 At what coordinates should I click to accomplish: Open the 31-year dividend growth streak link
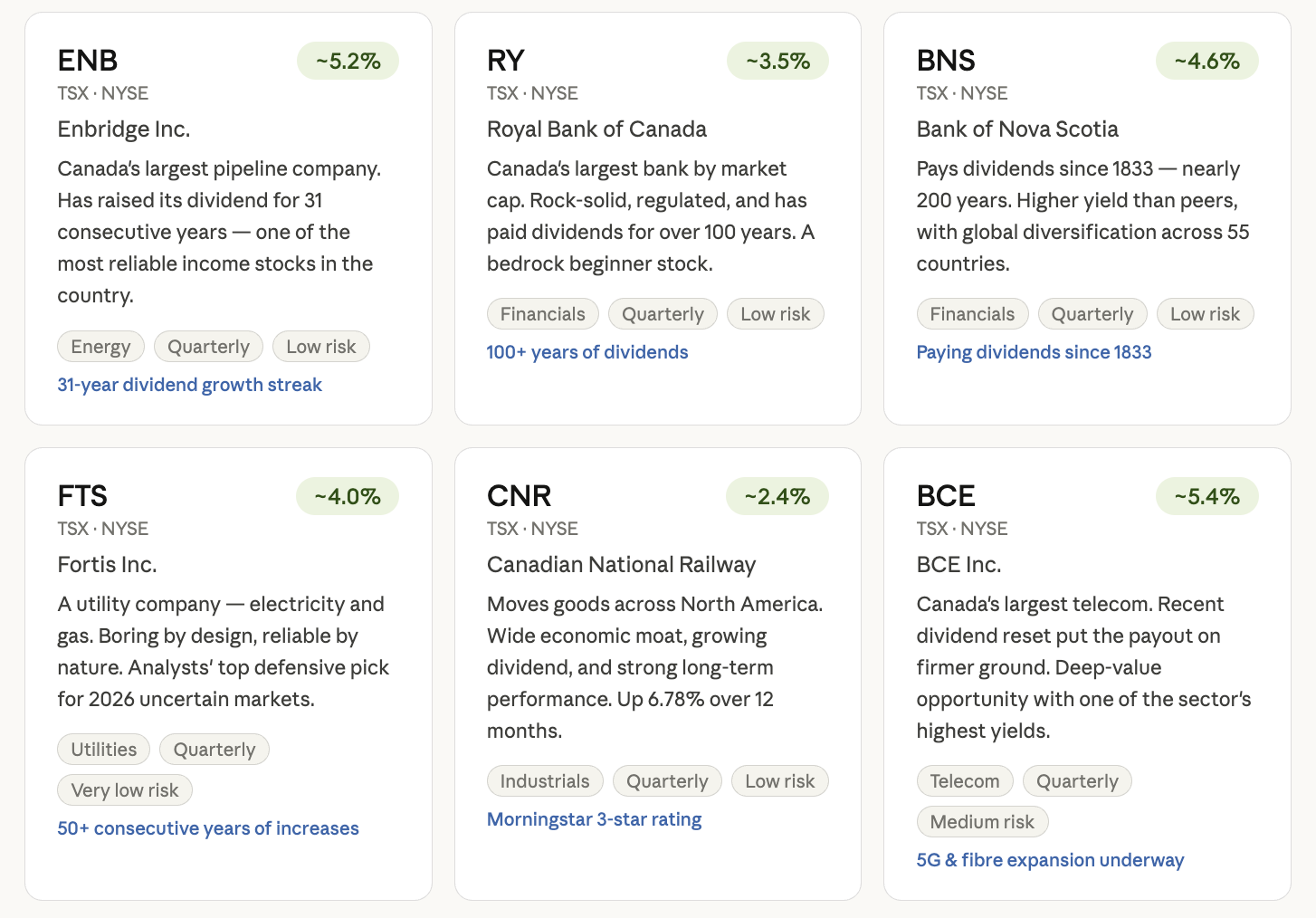click(189, 385)
